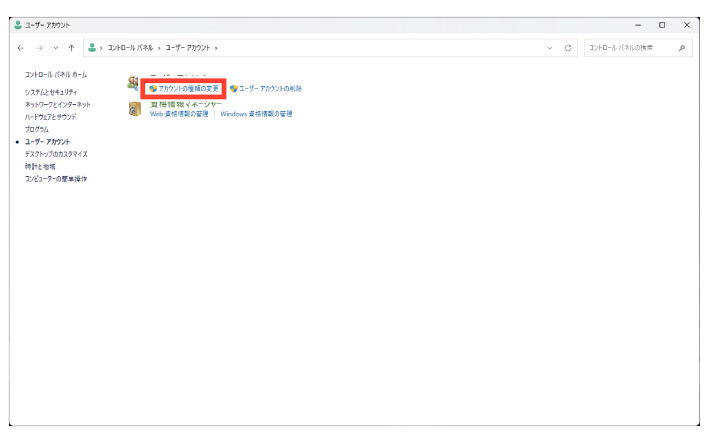Image resolution: width=708 pixels, height=443 pixels.
Task: Open ネットワークとインターネット in the sidebar
Action: pos(58,104)
